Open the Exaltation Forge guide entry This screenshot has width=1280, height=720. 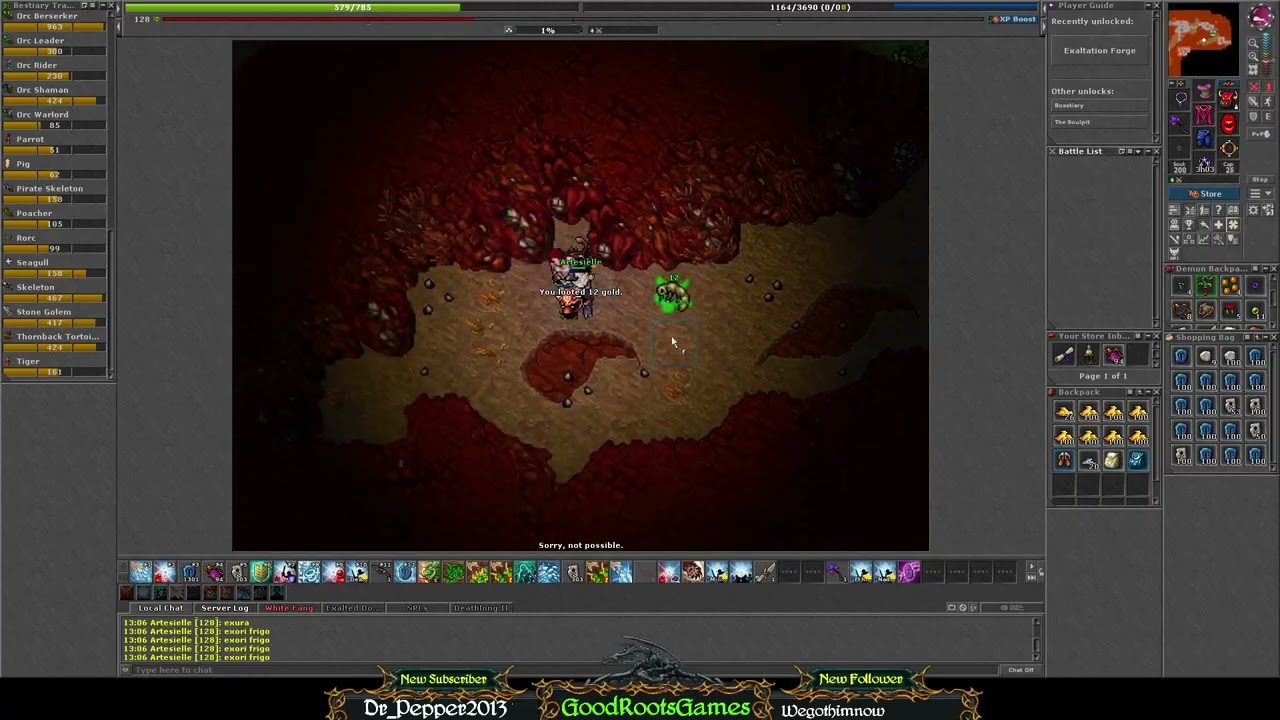pyautogui.click(x=1099, y=50)
